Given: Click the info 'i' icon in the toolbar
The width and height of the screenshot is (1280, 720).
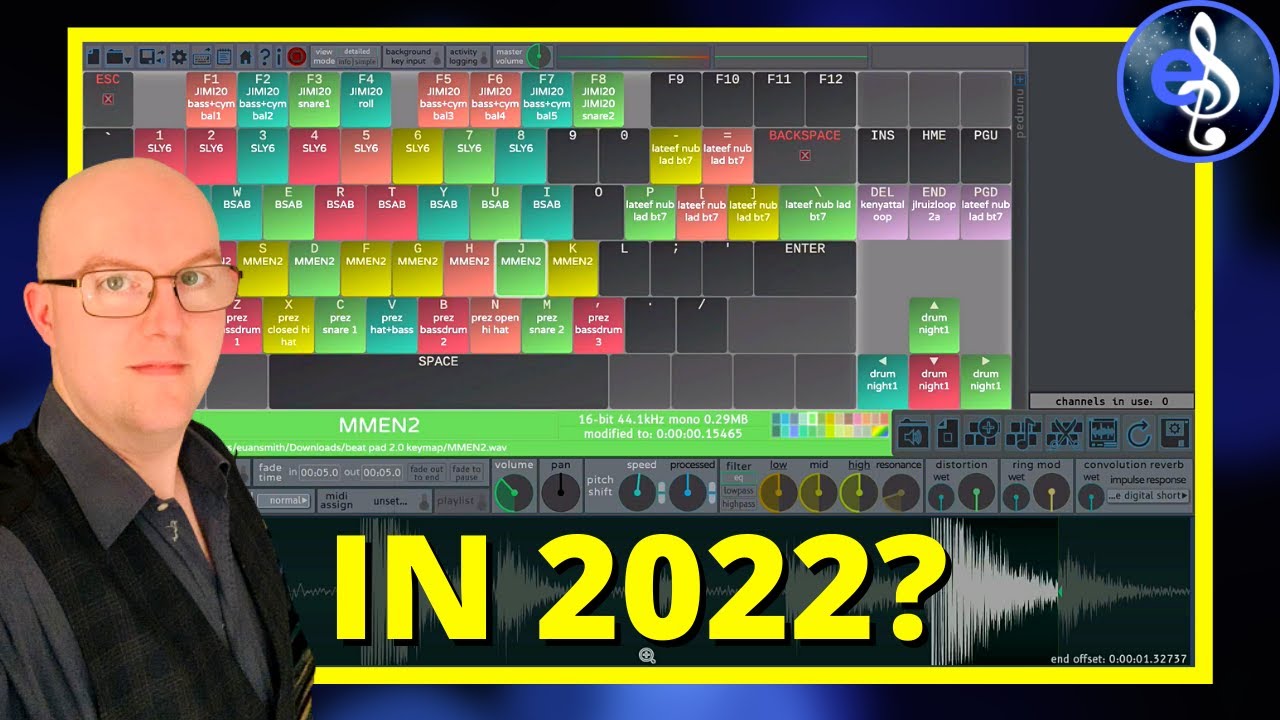Looking at the screenshot, I should (279, 57).
